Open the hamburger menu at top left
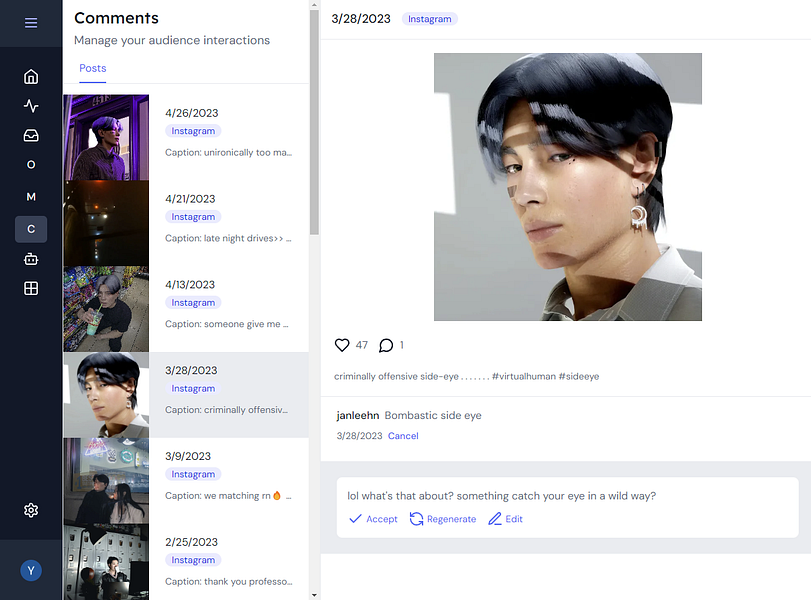This screenshot has width=811, height=600. [x=30, y=24]
